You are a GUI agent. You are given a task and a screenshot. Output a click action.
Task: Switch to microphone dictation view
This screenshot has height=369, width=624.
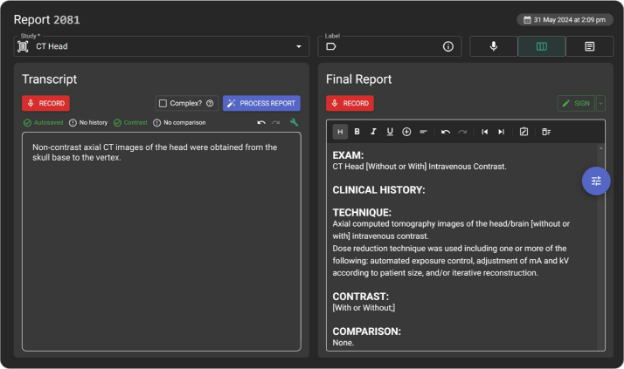[x=493, y=47]
